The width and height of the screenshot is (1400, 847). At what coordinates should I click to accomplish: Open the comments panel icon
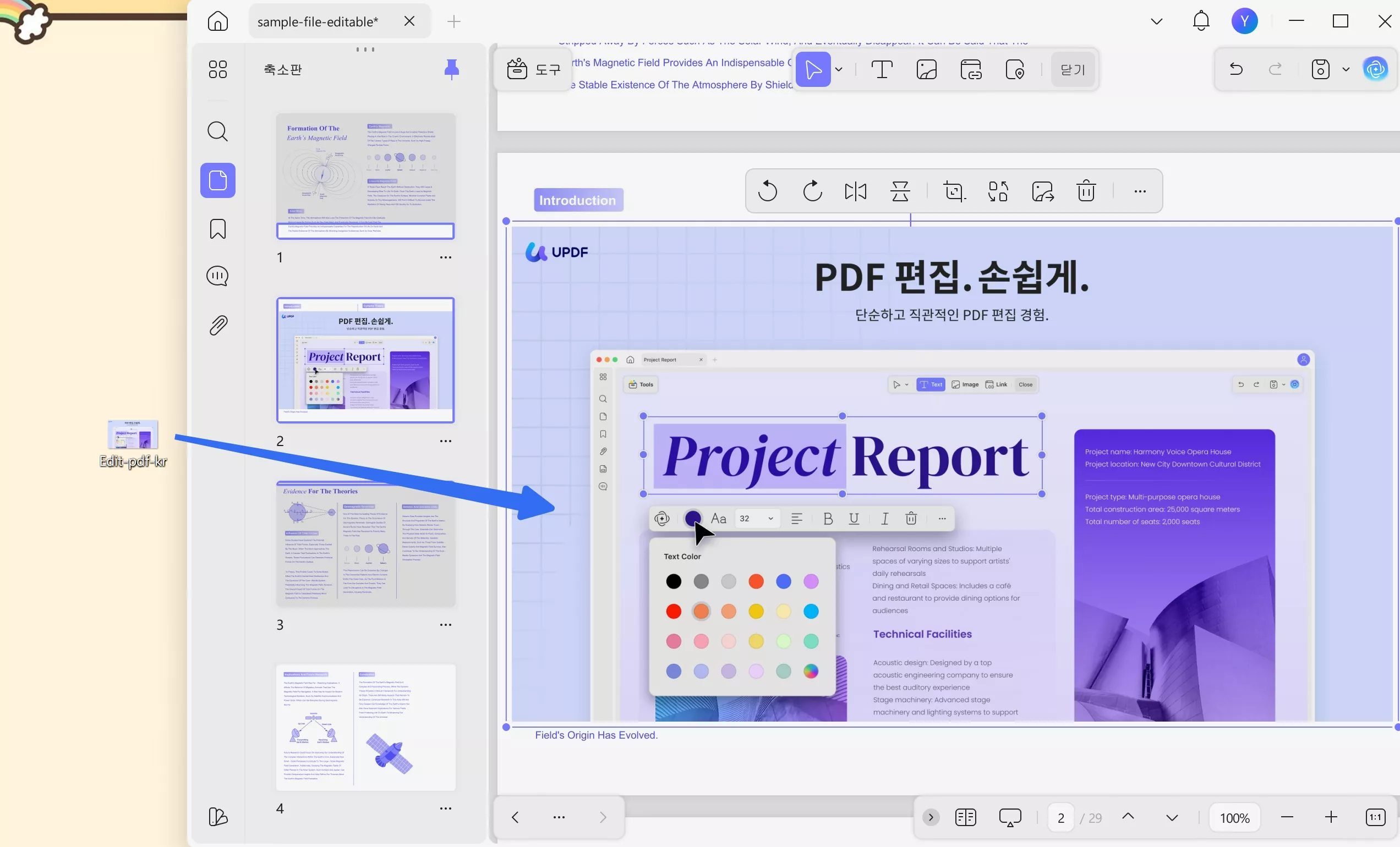[x=217, y=277]
